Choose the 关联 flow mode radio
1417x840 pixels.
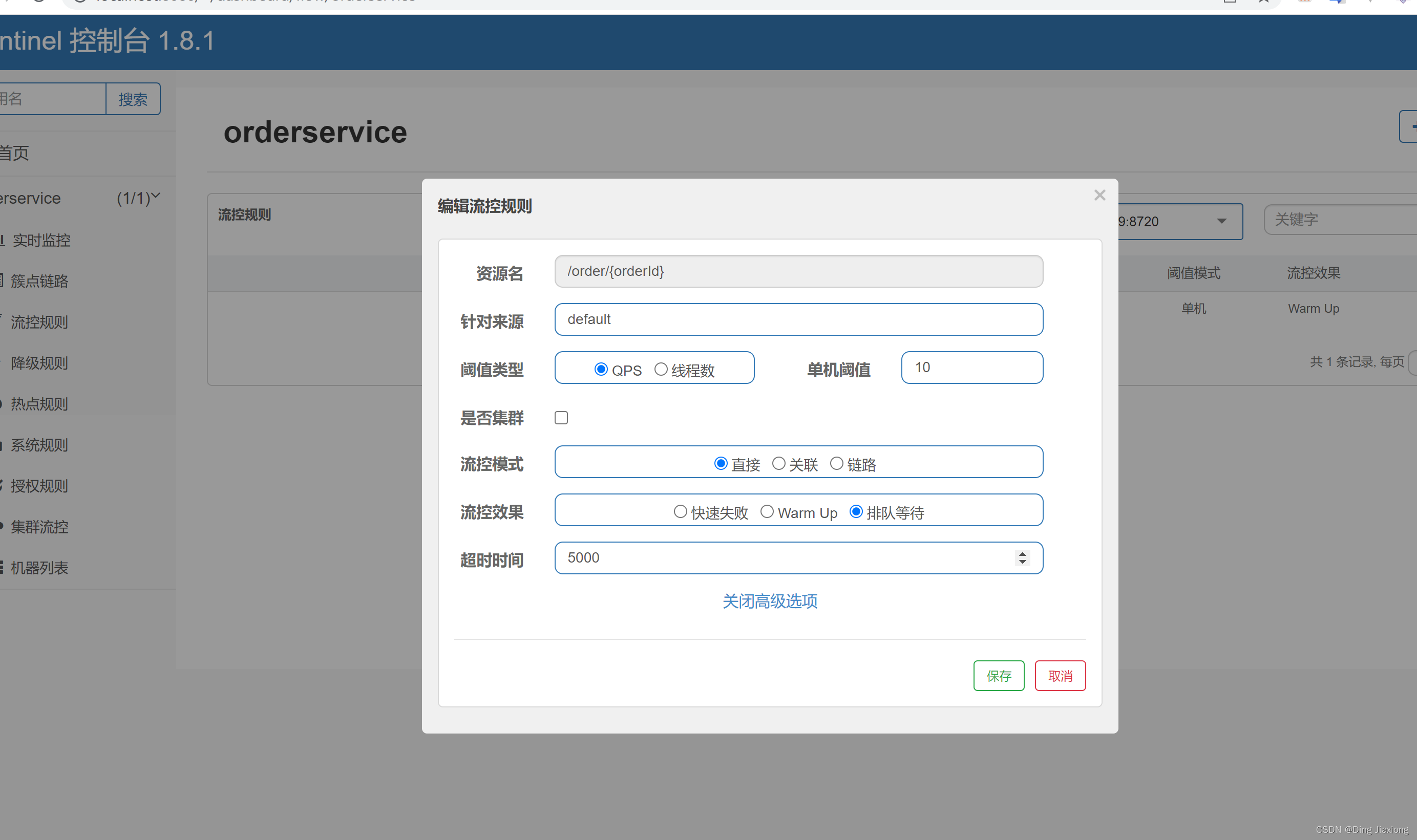pos(778,464)
